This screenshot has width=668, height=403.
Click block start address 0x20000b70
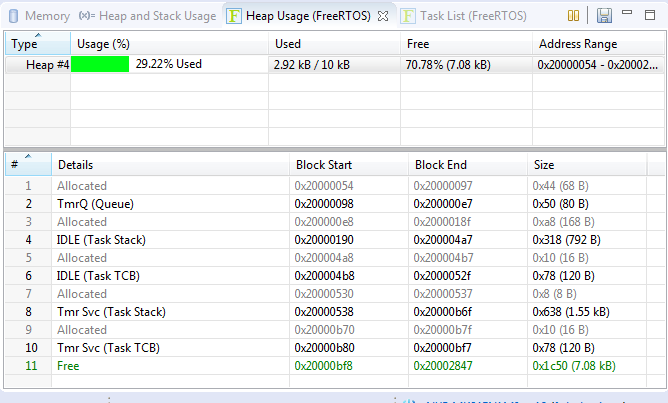click(x=324, y=330)
